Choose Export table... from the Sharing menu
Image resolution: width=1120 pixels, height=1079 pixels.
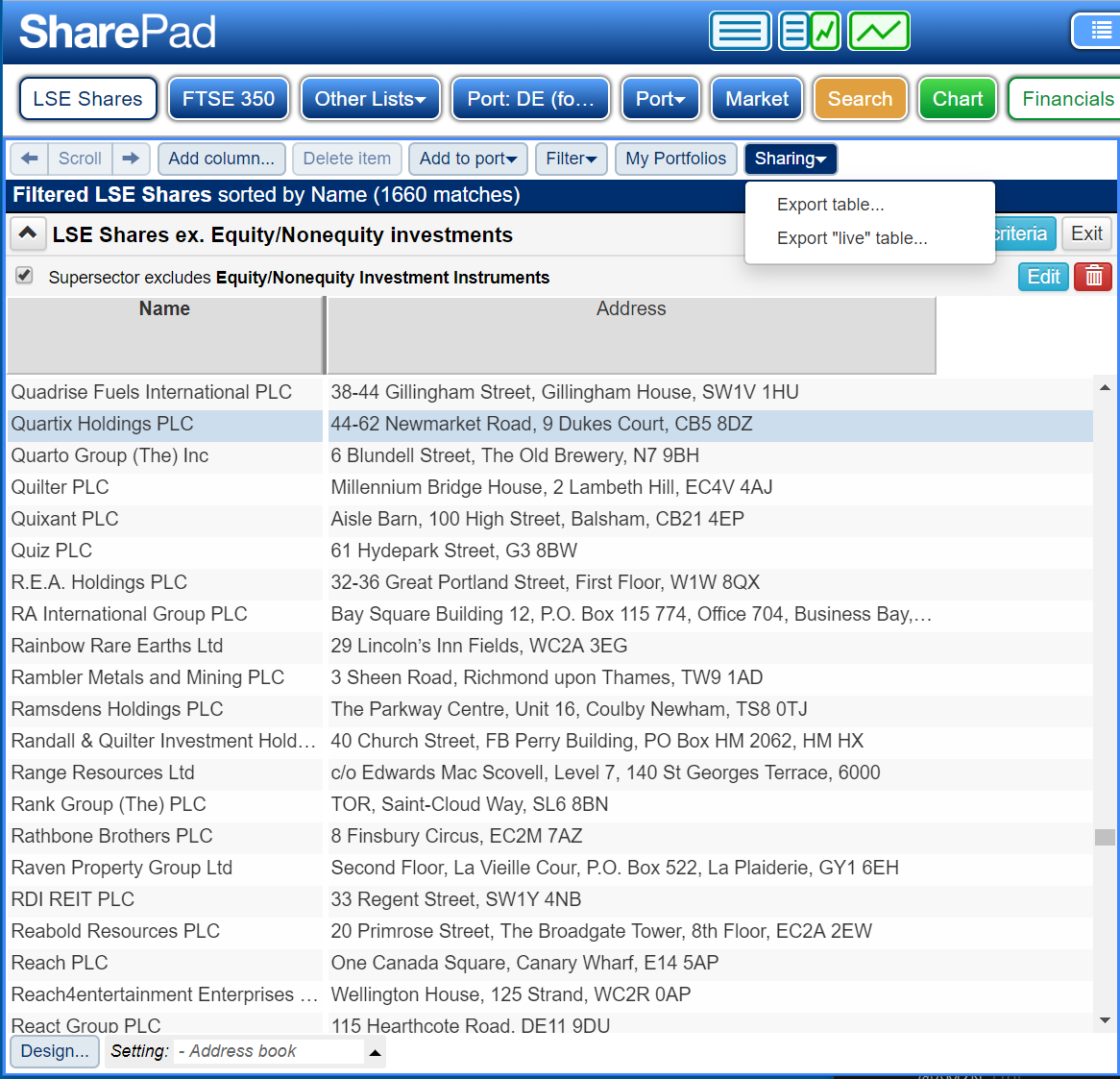pos(831,205)
